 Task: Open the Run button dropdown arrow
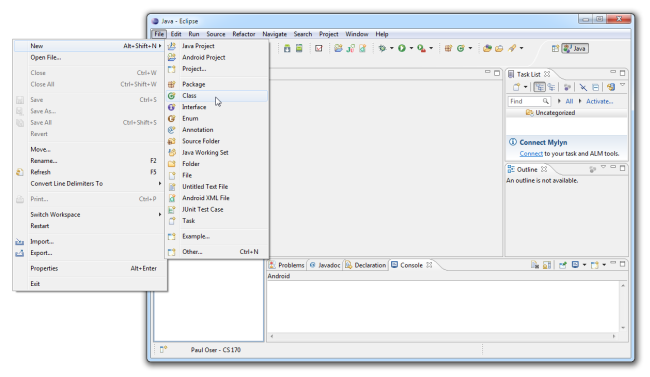click(x=412, y=48)
